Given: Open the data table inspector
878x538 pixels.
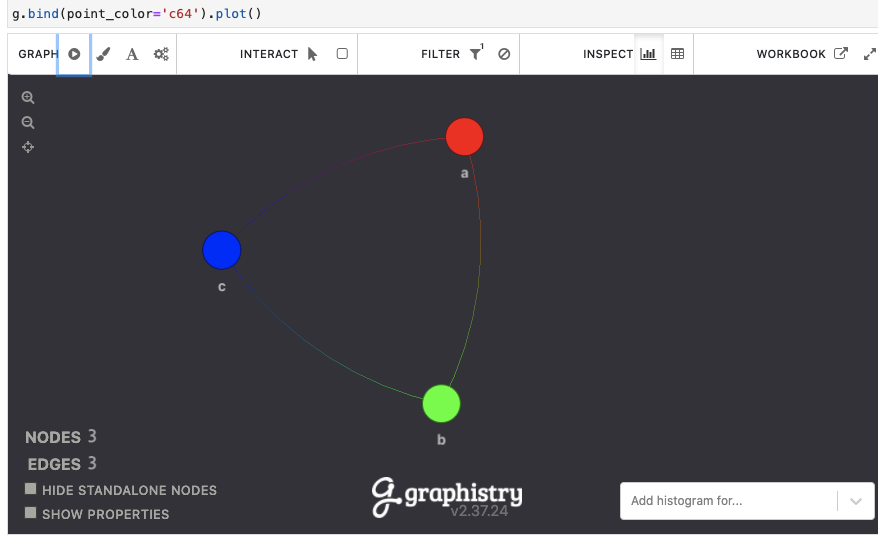Looking at the screenshot, I should pos(678,54).
